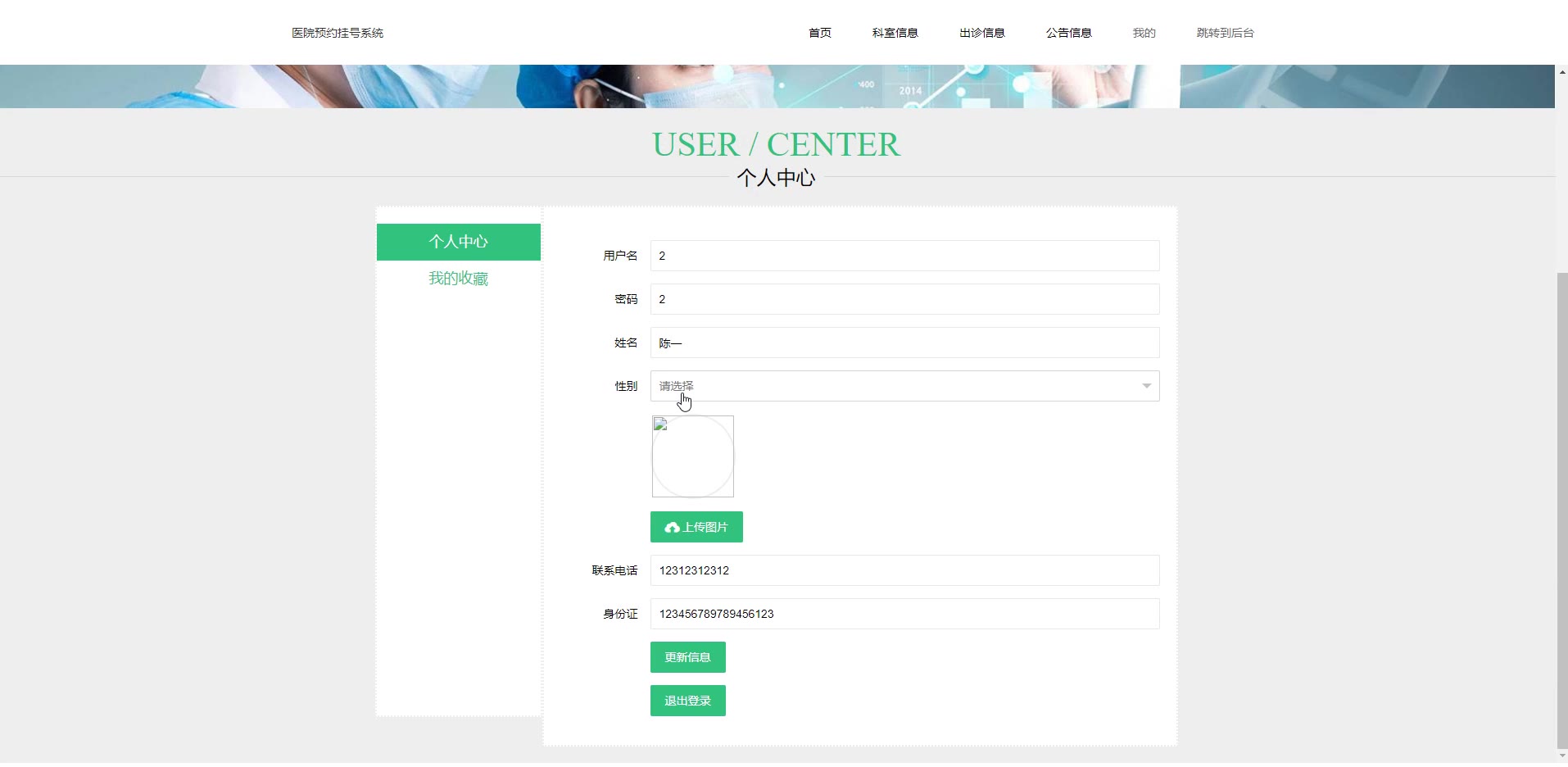Viewport: 1568px width, 767px height.
Task: Open the 性别 dropdown arrow
Action: point(1146,386)
